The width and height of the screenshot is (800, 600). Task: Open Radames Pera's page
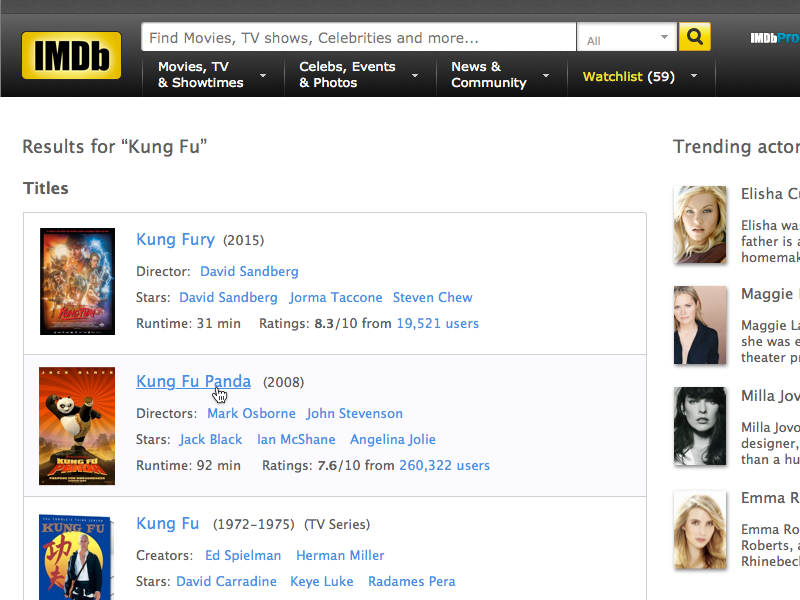pos(412,581)
